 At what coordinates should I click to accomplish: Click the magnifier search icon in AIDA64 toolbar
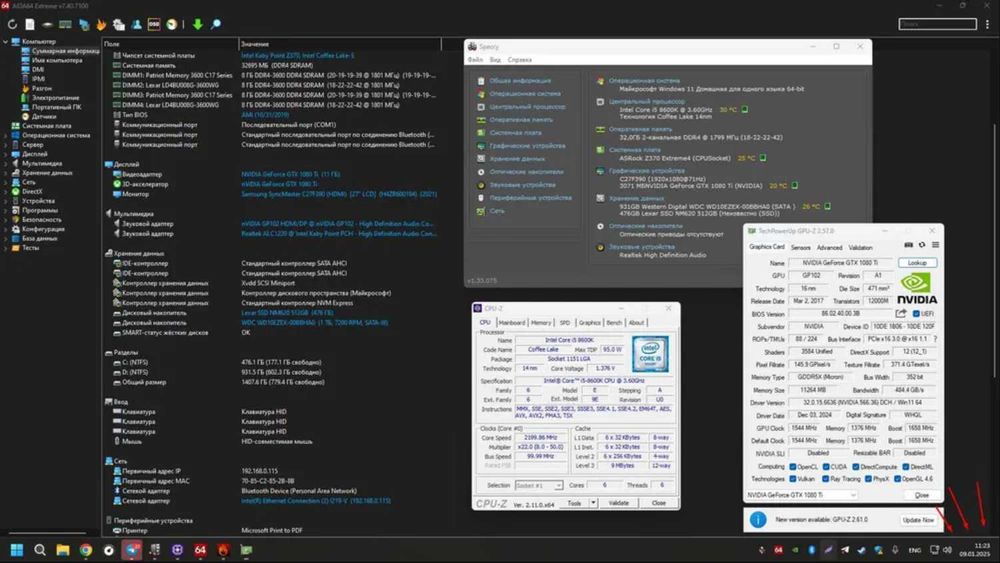click(x=216, y=24)
